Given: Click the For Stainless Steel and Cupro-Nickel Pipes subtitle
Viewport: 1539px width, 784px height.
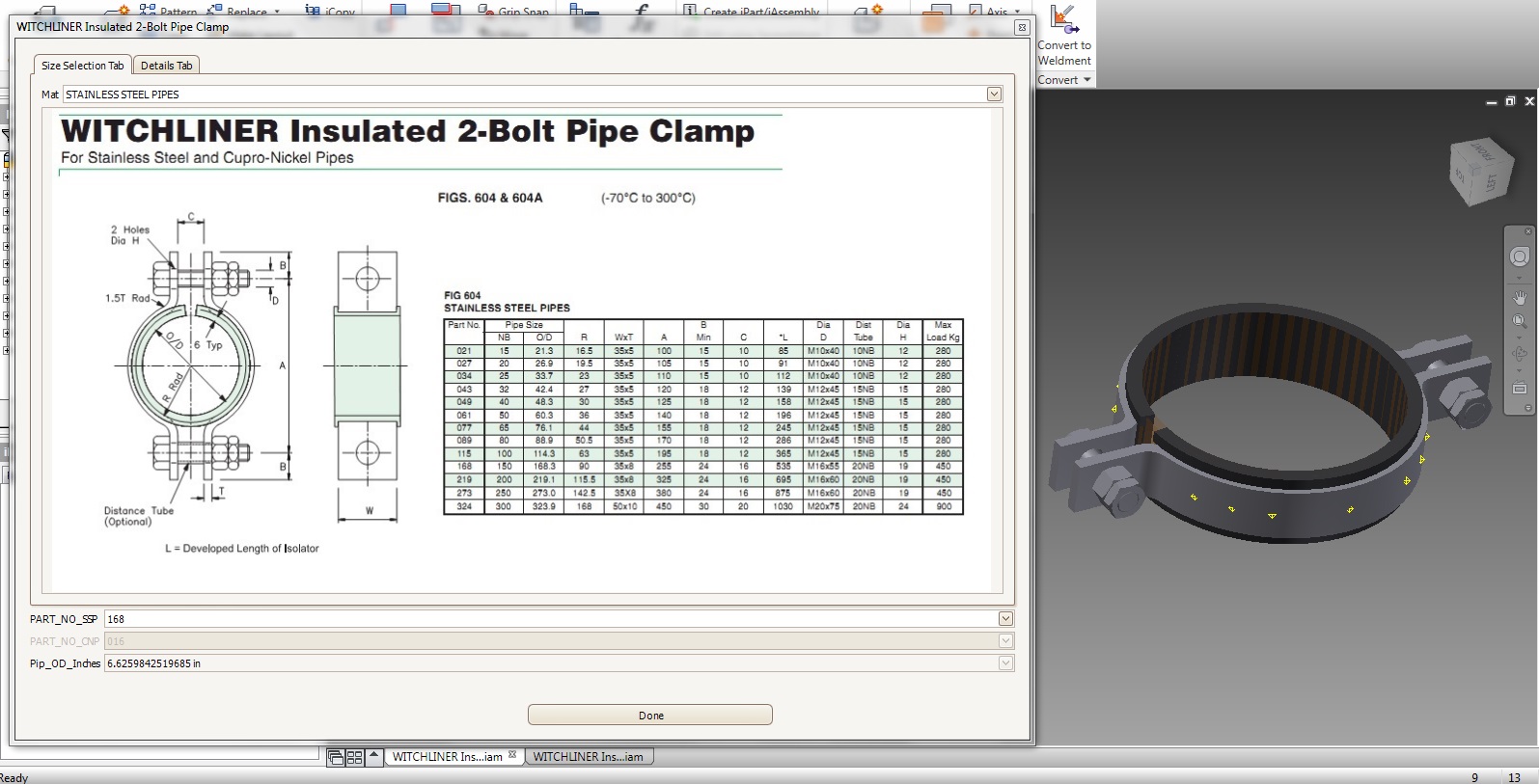Looking at the screenshot, I should coord(207,158).
